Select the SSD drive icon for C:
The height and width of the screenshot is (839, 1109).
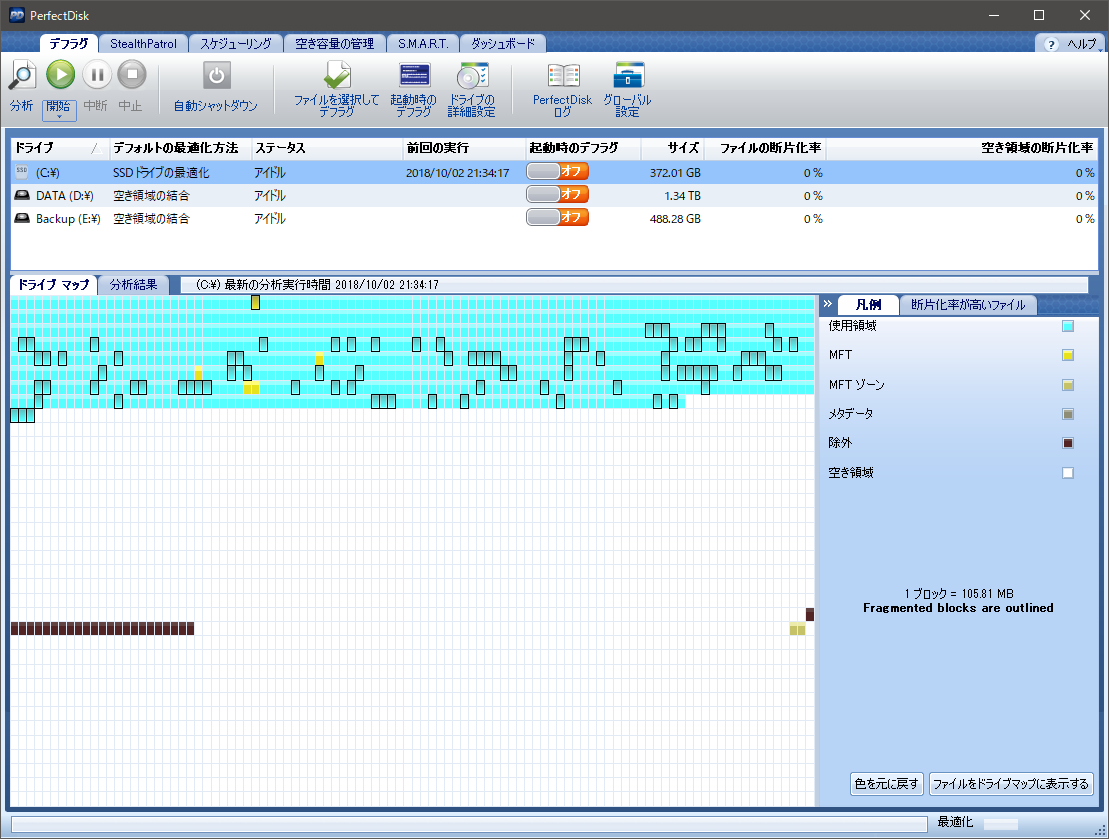(x=22, y=172)
